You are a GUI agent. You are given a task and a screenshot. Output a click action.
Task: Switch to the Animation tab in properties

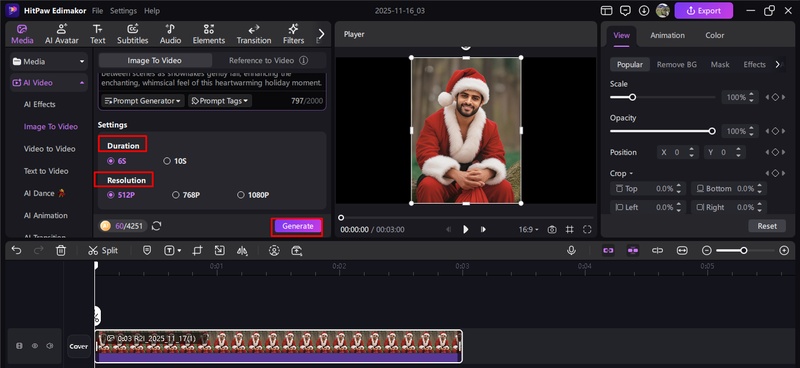pos(667,35)
